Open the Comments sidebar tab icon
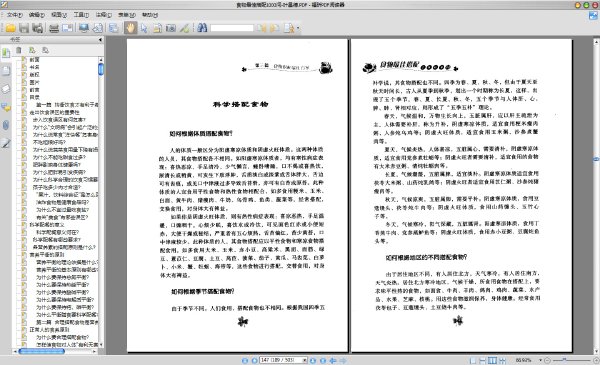600x365 pixels. point(6,107)
